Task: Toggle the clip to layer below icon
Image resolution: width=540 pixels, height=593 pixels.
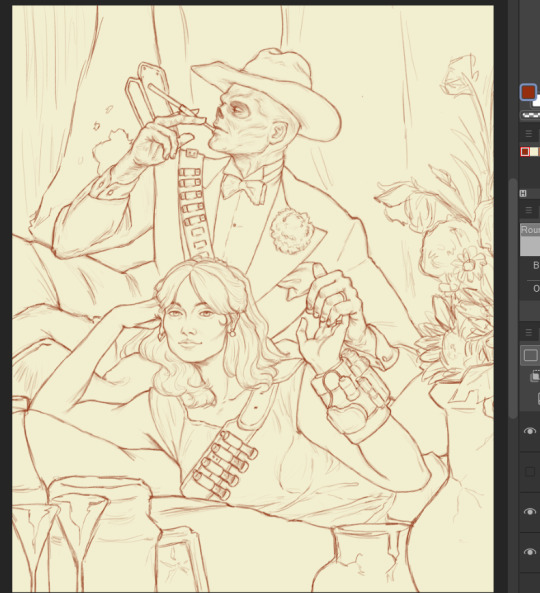Action: coord(535,376)
